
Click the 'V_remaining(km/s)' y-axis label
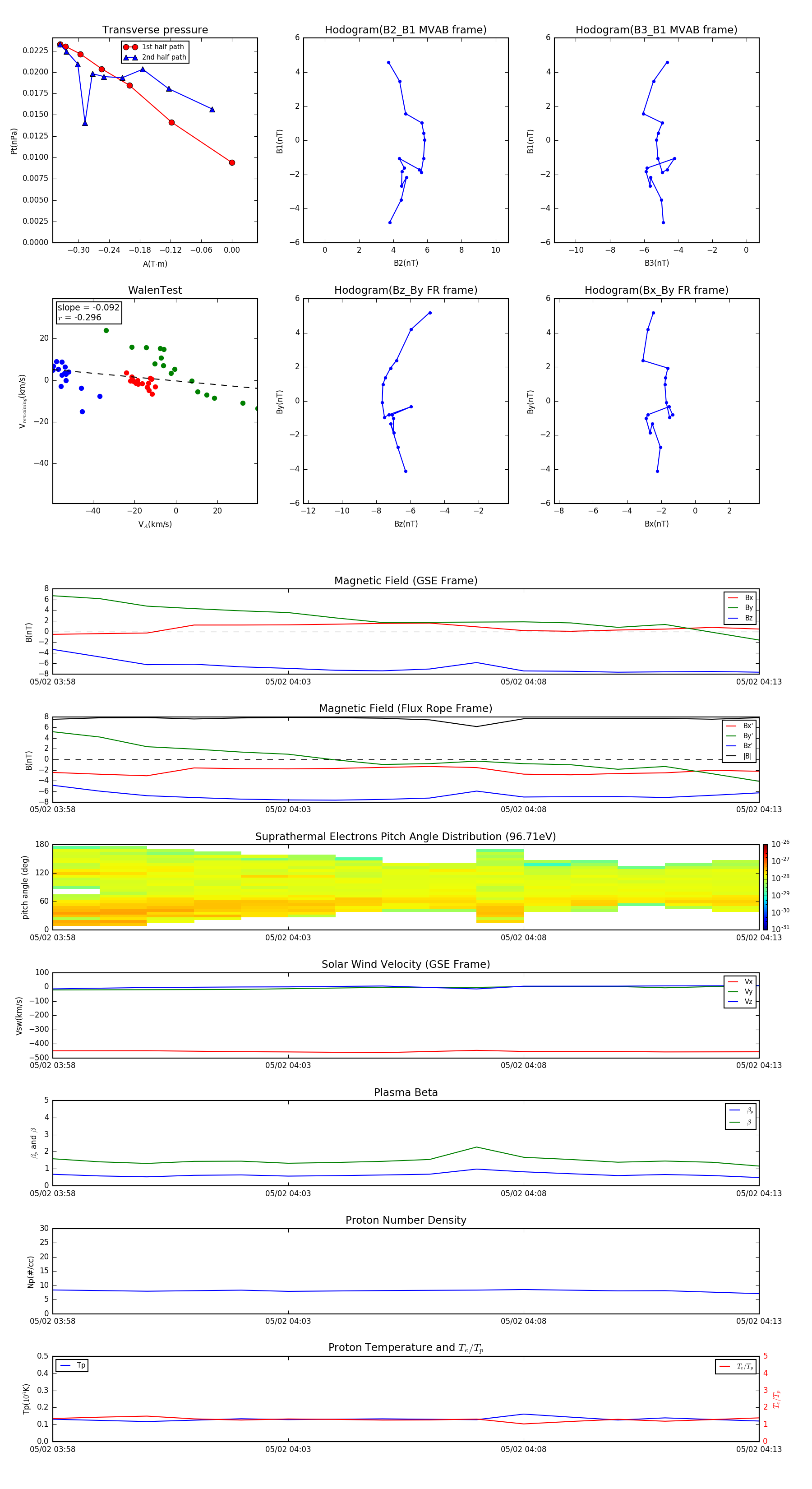[22, 401]
